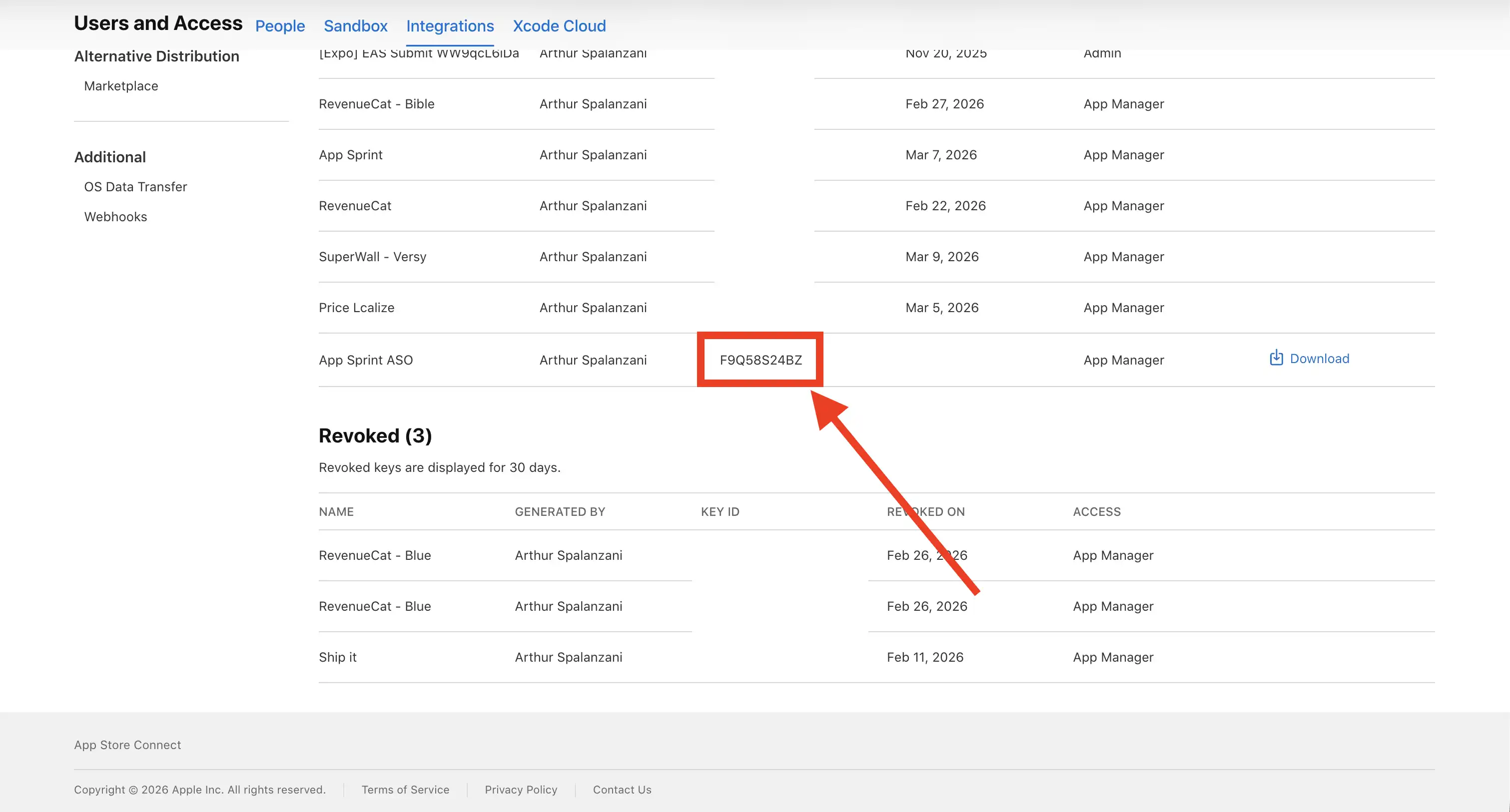Select key ID F9Q58S24BZ
This screenshot has width=1510, height=812.
(x=760, y=360)
